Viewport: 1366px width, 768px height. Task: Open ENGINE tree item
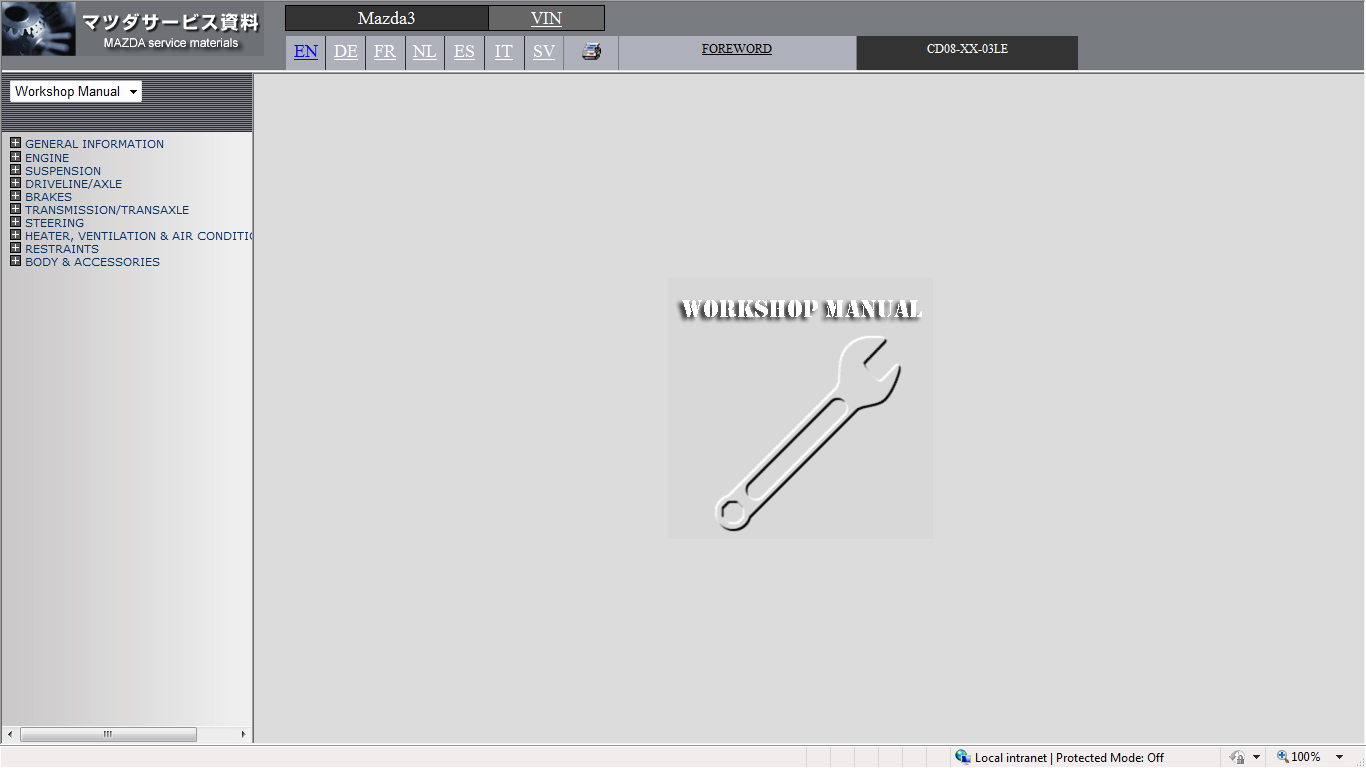pyautogui.click(x=47, y=158)
